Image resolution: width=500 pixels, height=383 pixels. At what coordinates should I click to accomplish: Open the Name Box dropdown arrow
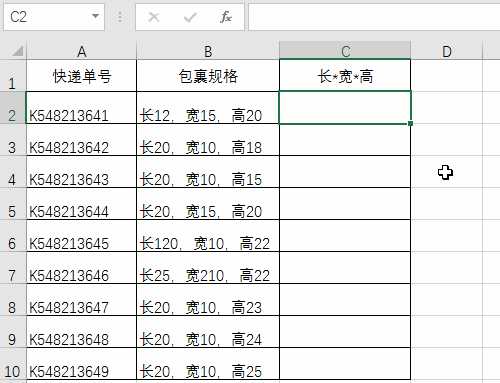[x=95, y=16]
